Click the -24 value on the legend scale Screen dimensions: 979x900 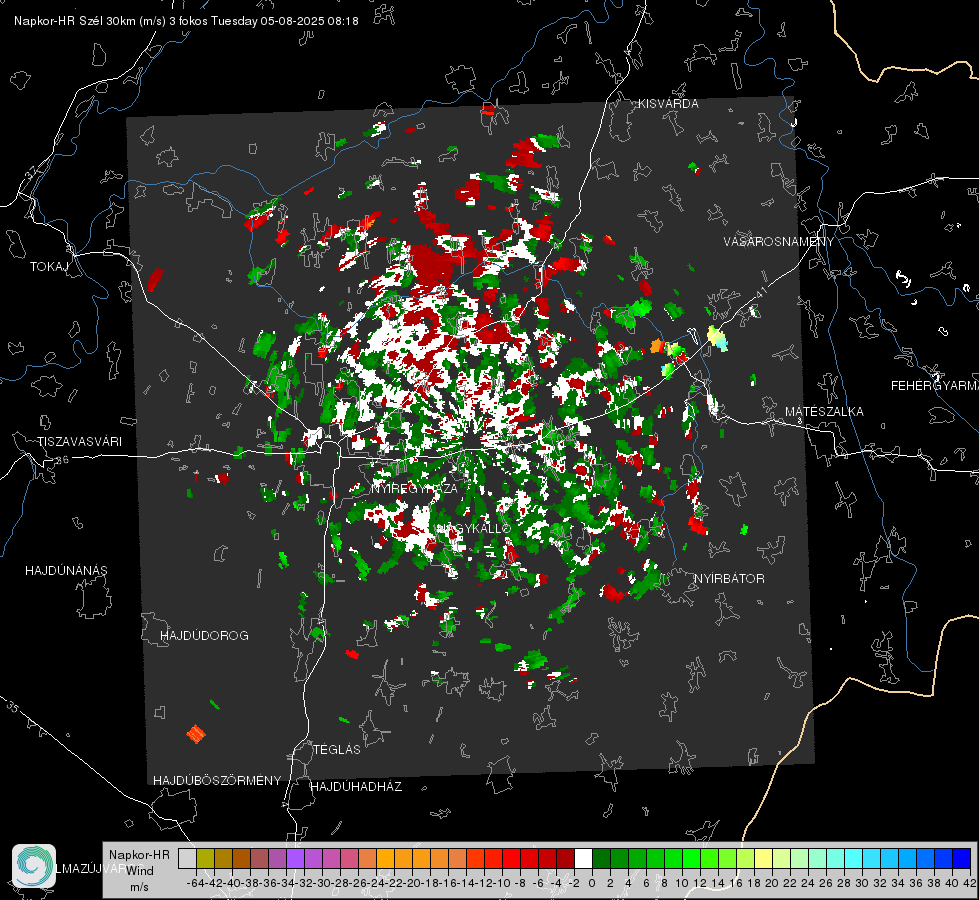[x=376, y=883]
